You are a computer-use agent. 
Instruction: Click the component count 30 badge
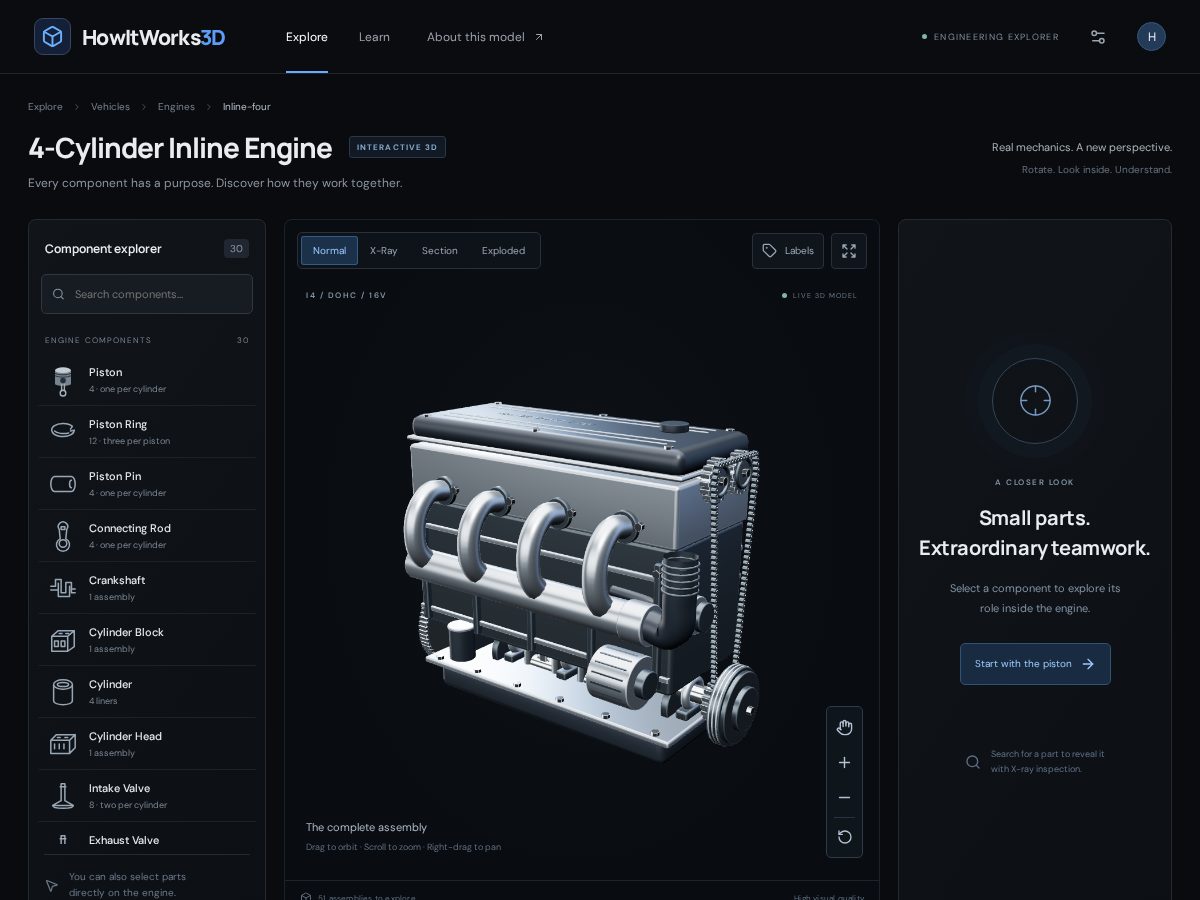pyautogui.click(x=236, y=249)
